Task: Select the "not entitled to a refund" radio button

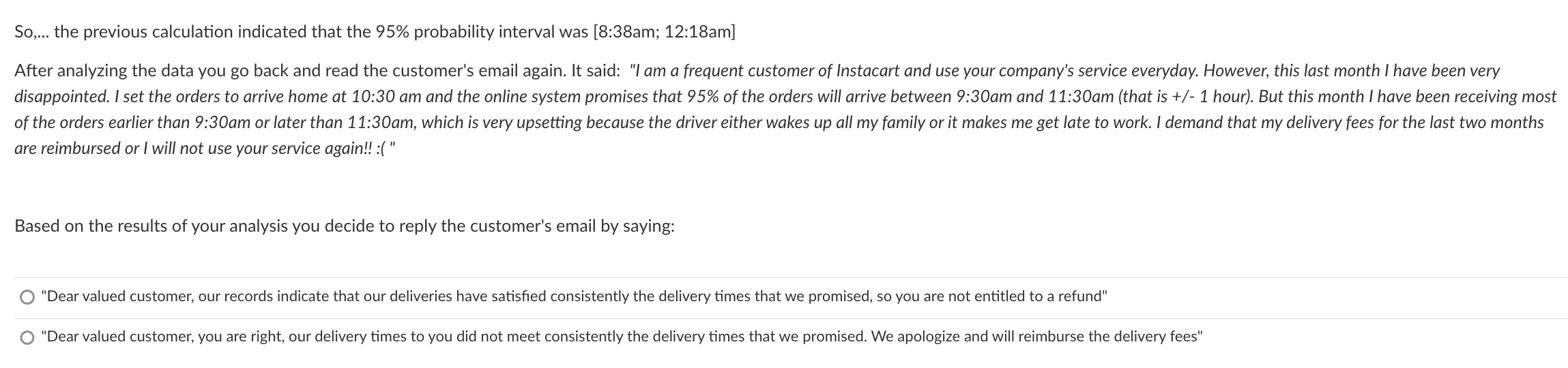Action: click(x=27, y=297)
